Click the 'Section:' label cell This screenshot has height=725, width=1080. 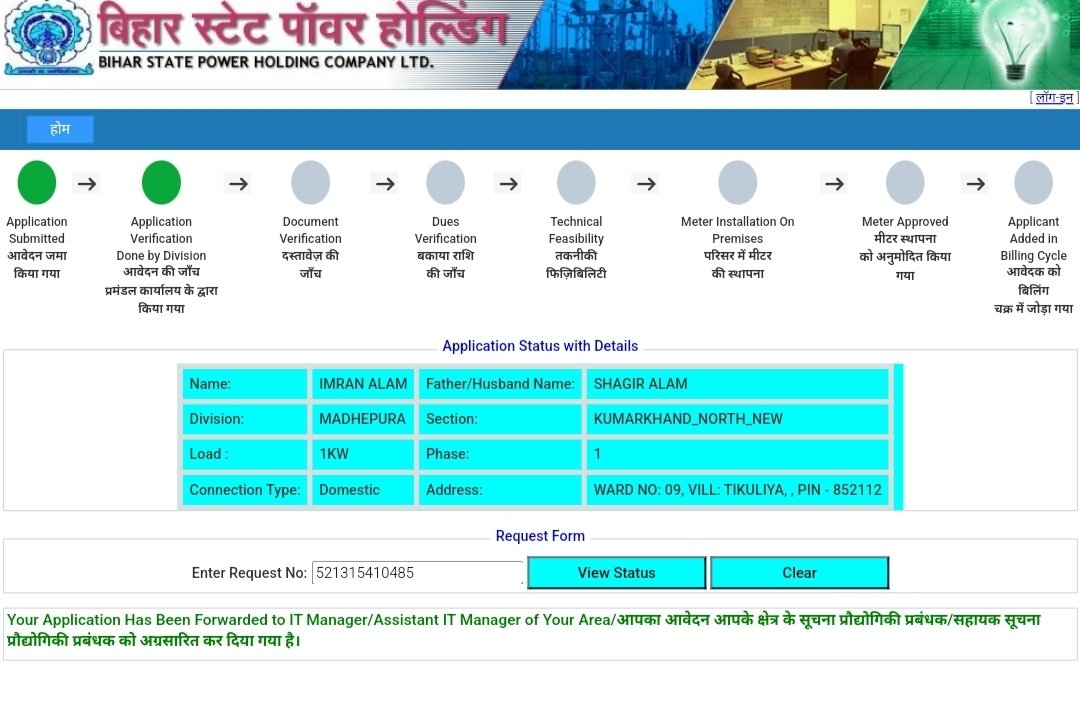point(501,419)
